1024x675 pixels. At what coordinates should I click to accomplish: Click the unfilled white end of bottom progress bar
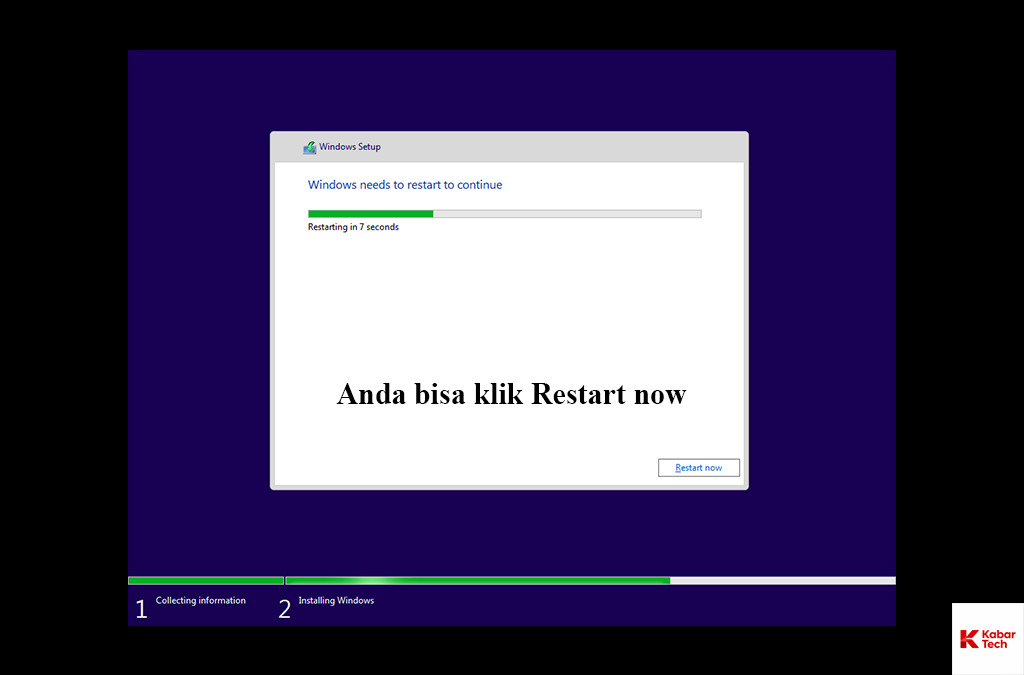(x=782, y=580)
